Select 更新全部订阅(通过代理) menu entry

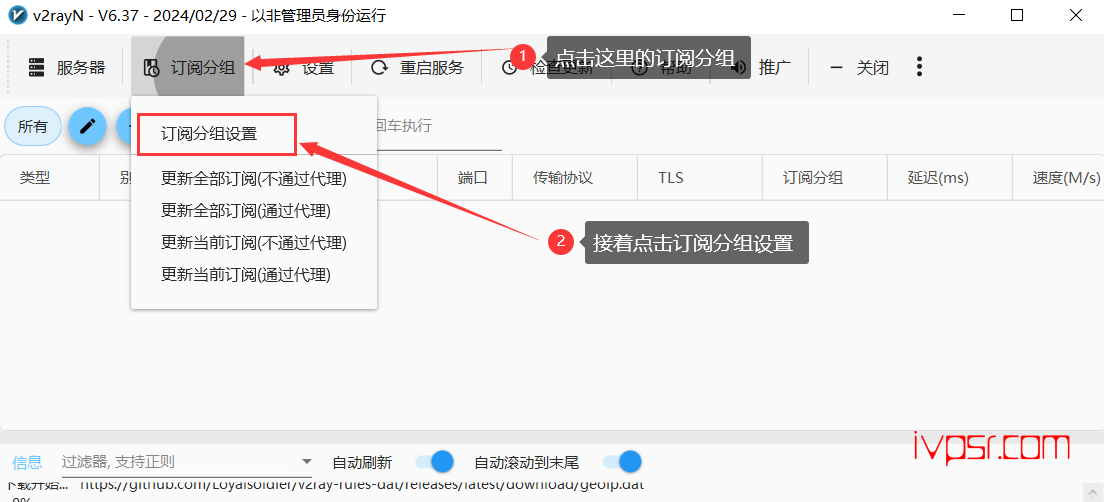pyautogui.click(x=246, y=211)
